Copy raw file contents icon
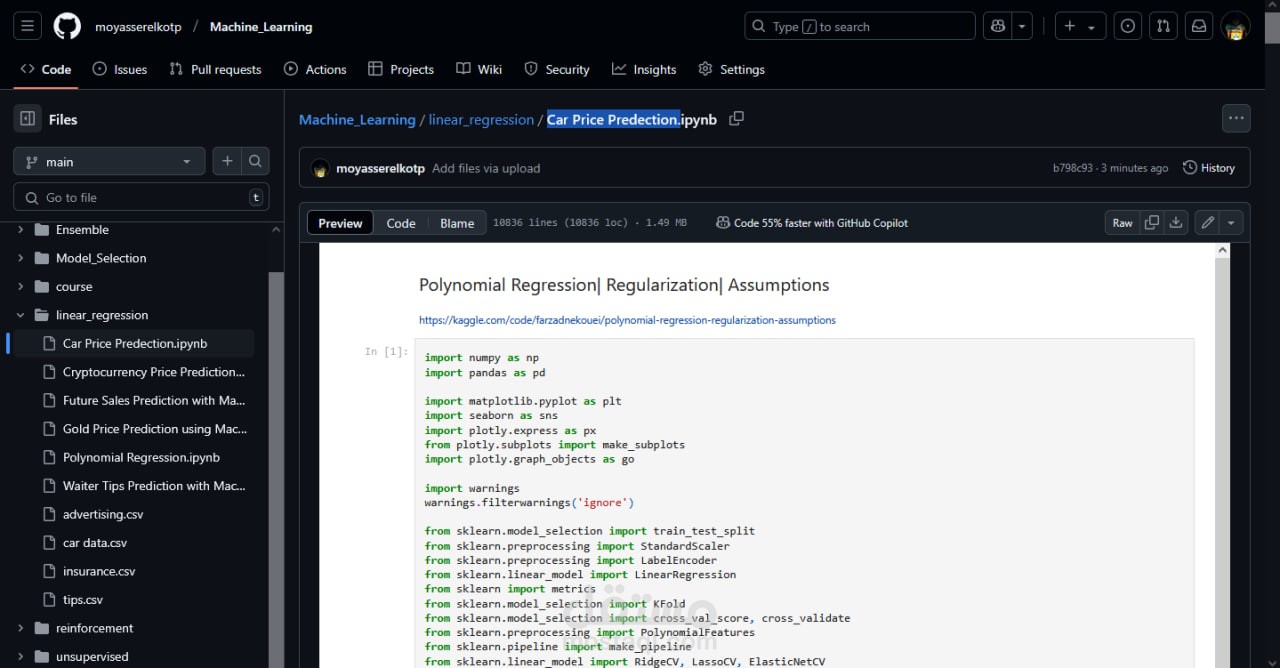Viewport: 1280px width, 668px height. (x=1152, y=223)
